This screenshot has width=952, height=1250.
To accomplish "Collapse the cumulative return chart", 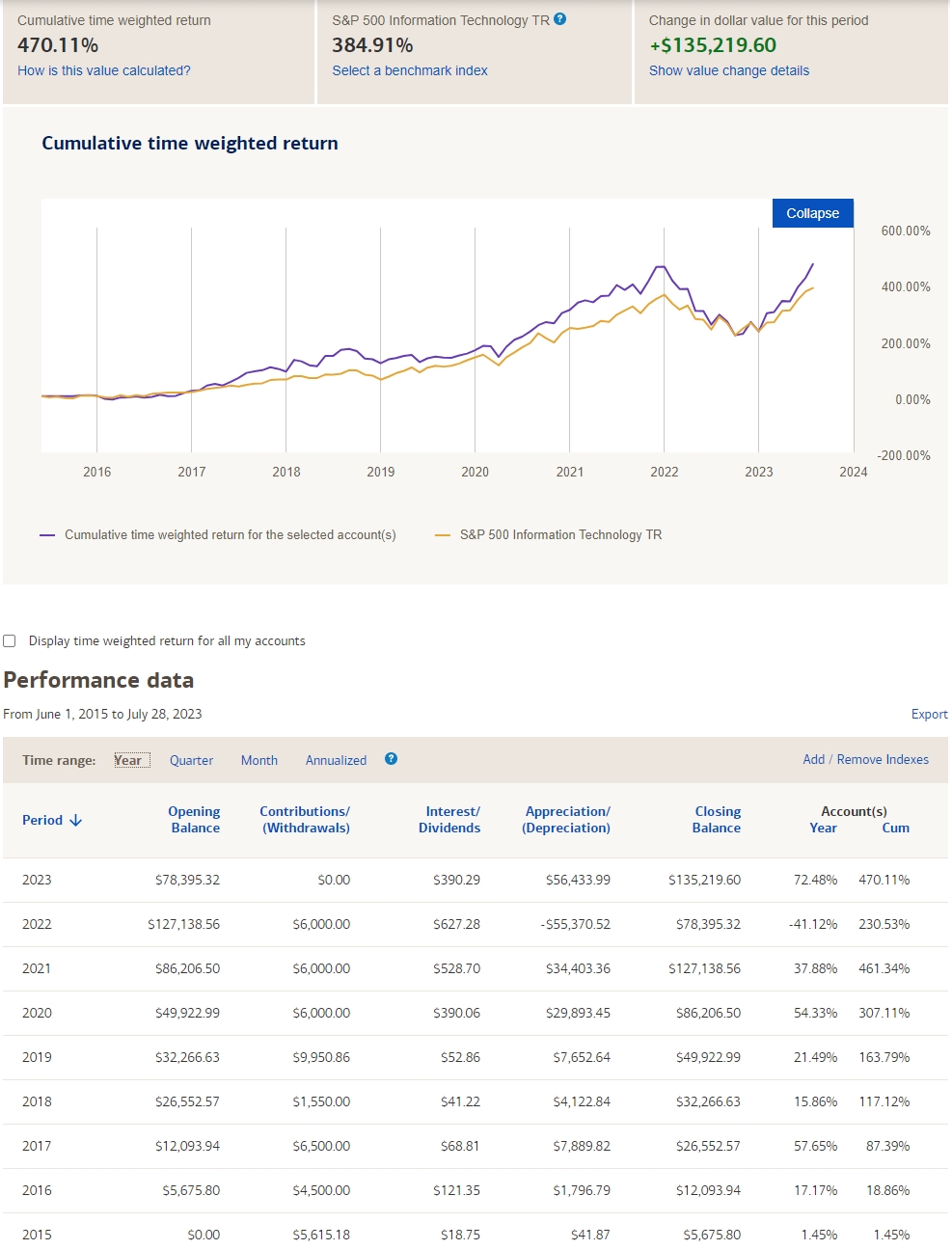I will [813, 213].
